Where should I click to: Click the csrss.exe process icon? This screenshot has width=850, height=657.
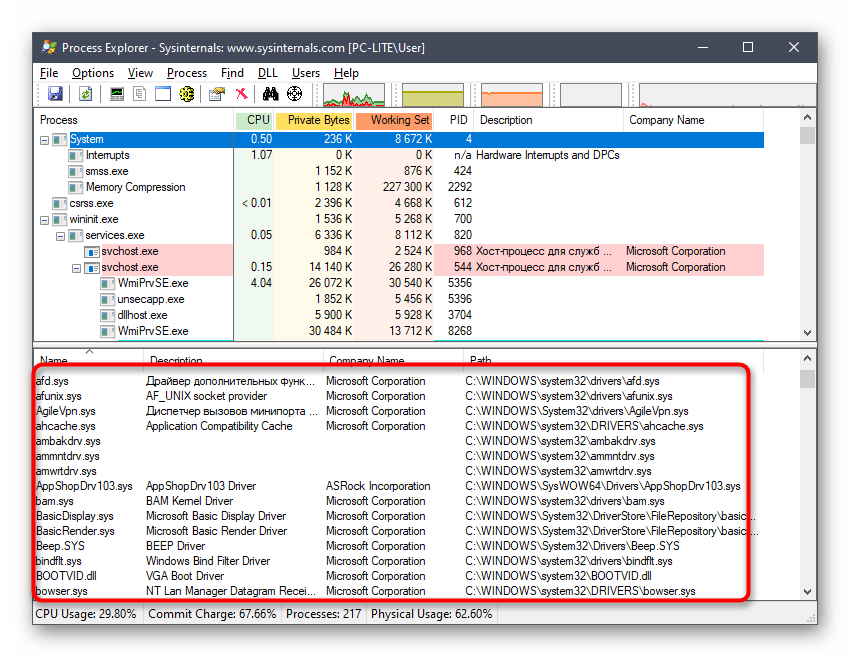coord(60,203)
